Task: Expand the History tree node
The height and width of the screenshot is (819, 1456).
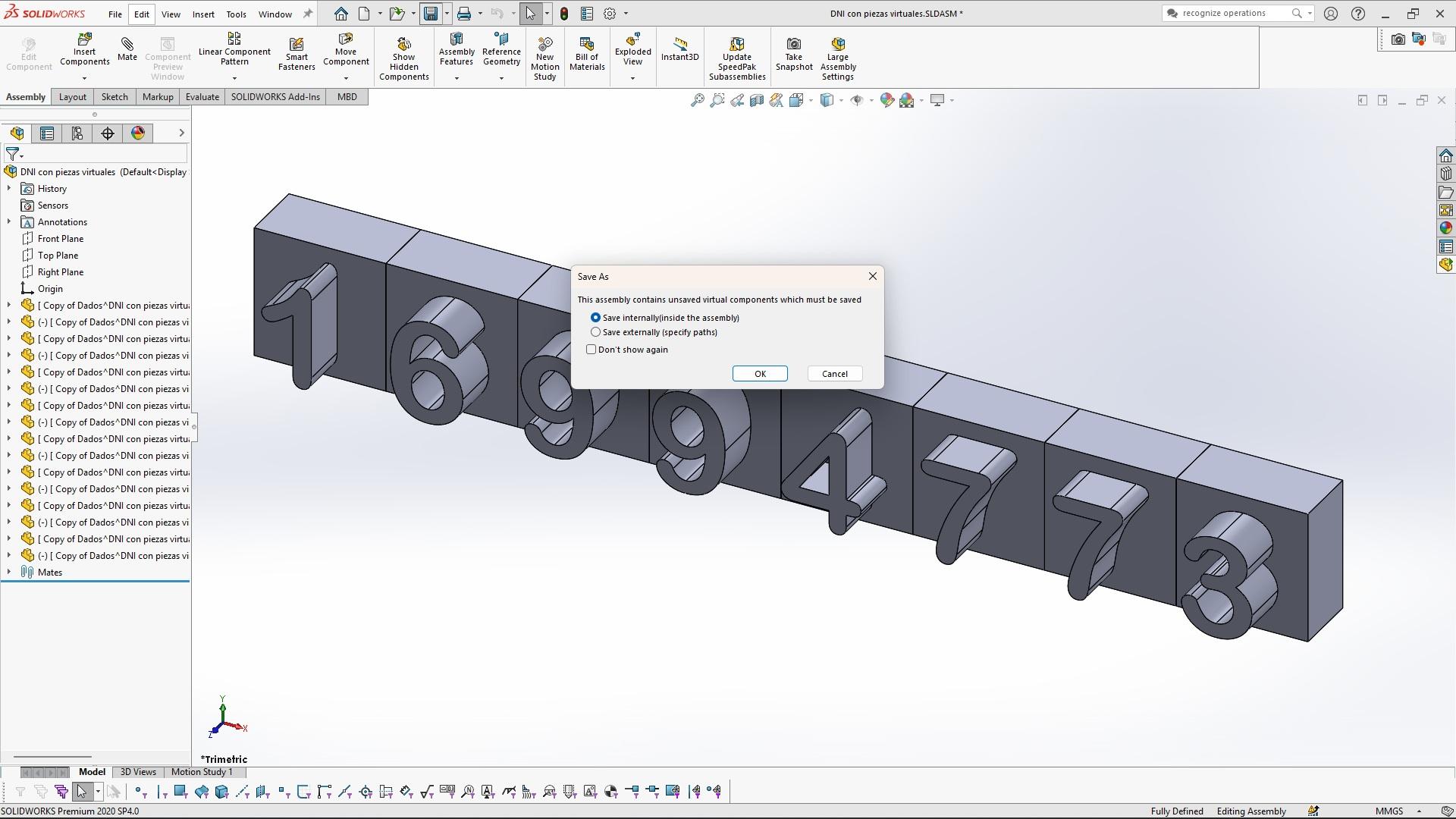Action: tap(9, 189)
